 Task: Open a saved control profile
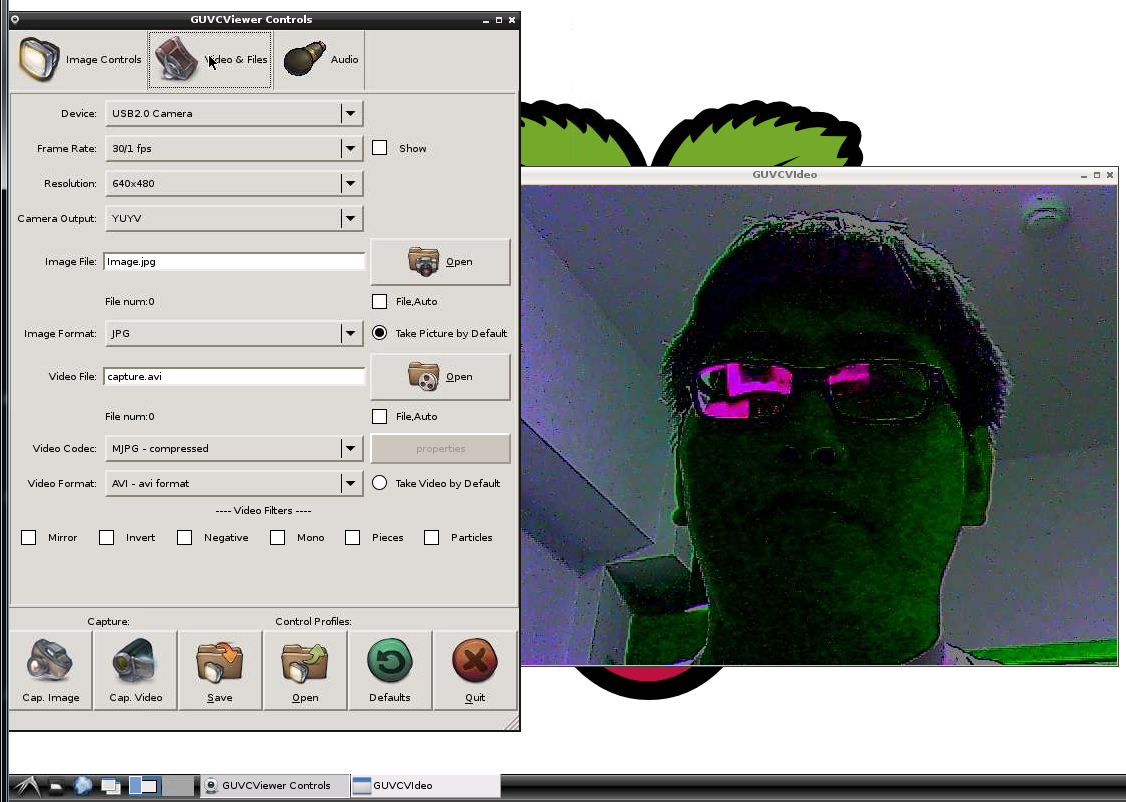[x=305, y=670]
